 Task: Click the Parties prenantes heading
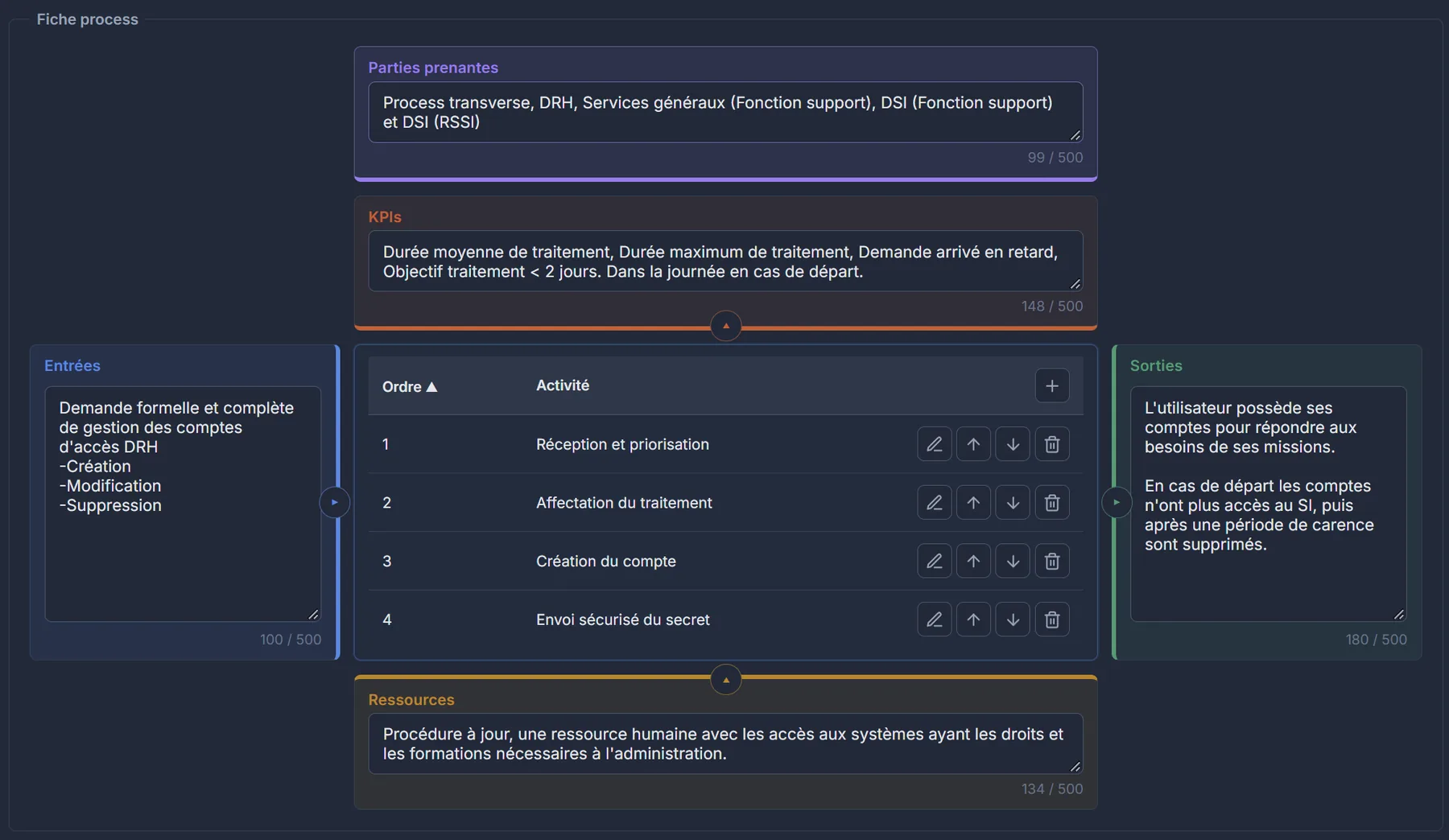(x=433, y=68)
